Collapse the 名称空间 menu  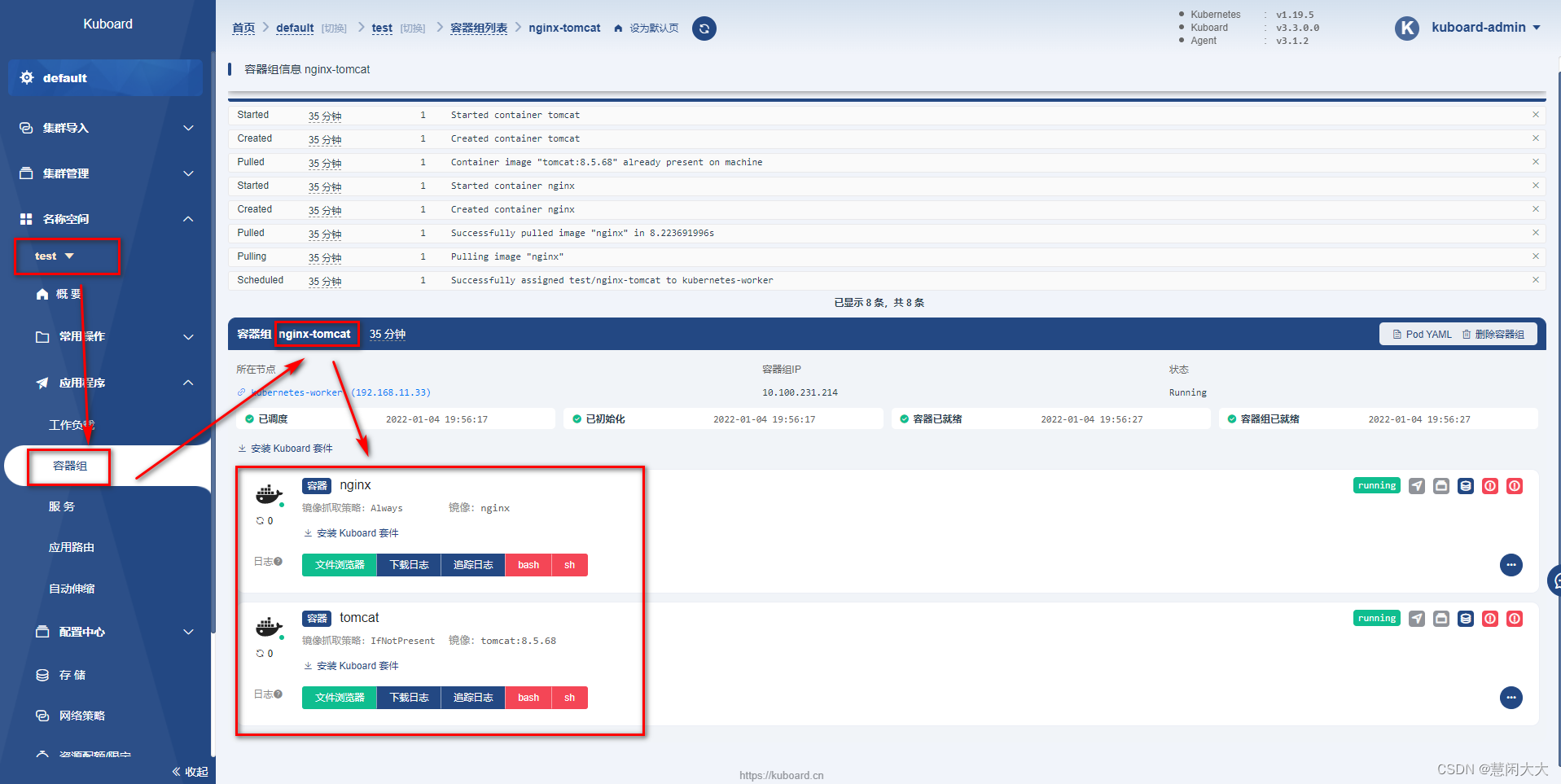tap(188, 219)
